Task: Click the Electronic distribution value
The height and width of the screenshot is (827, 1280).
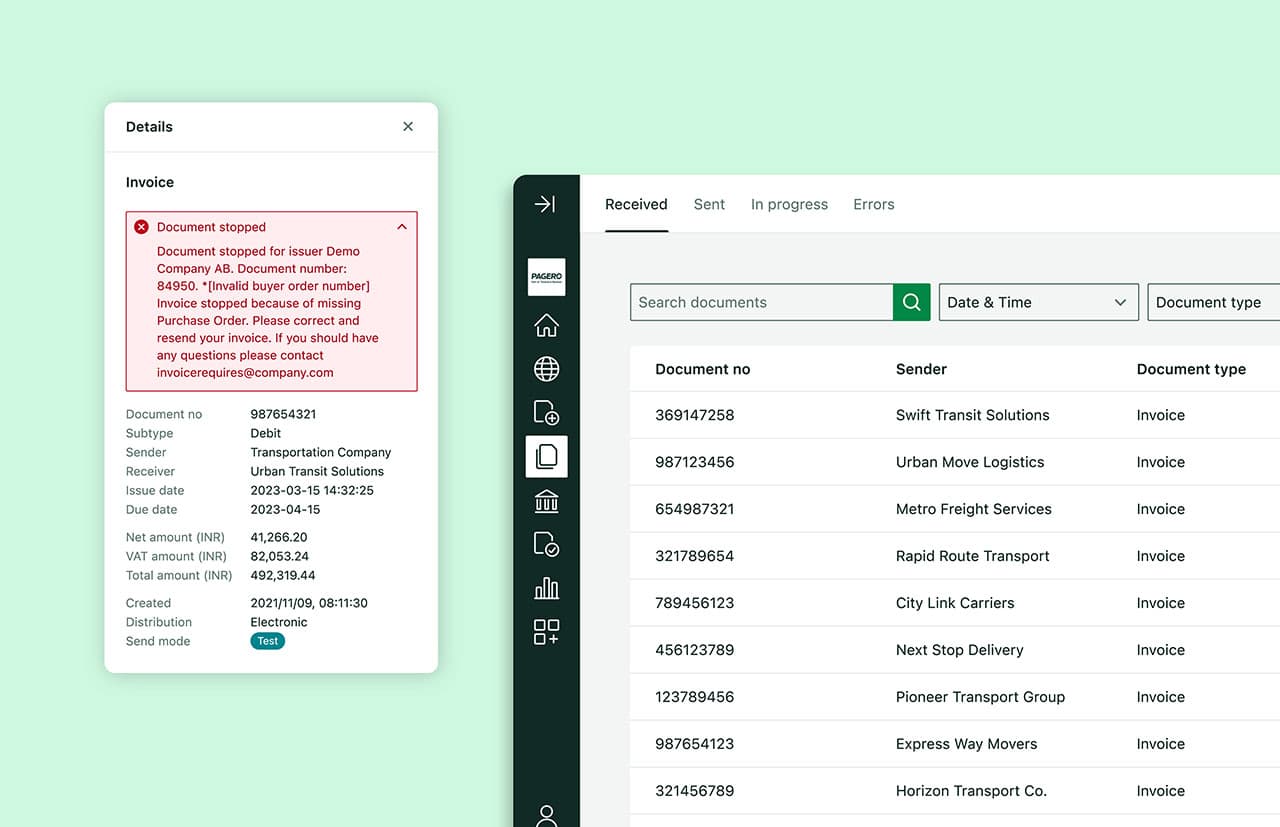Action: click(279, 622)
